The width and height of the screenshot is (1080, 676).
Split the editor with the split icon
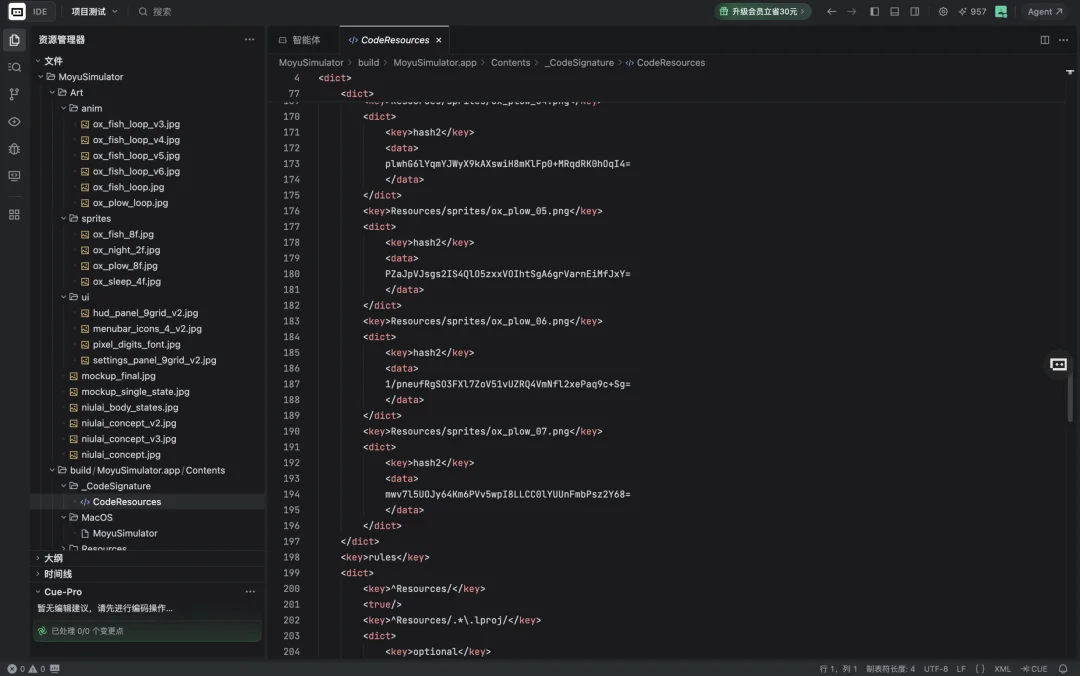click(1044, 40)
